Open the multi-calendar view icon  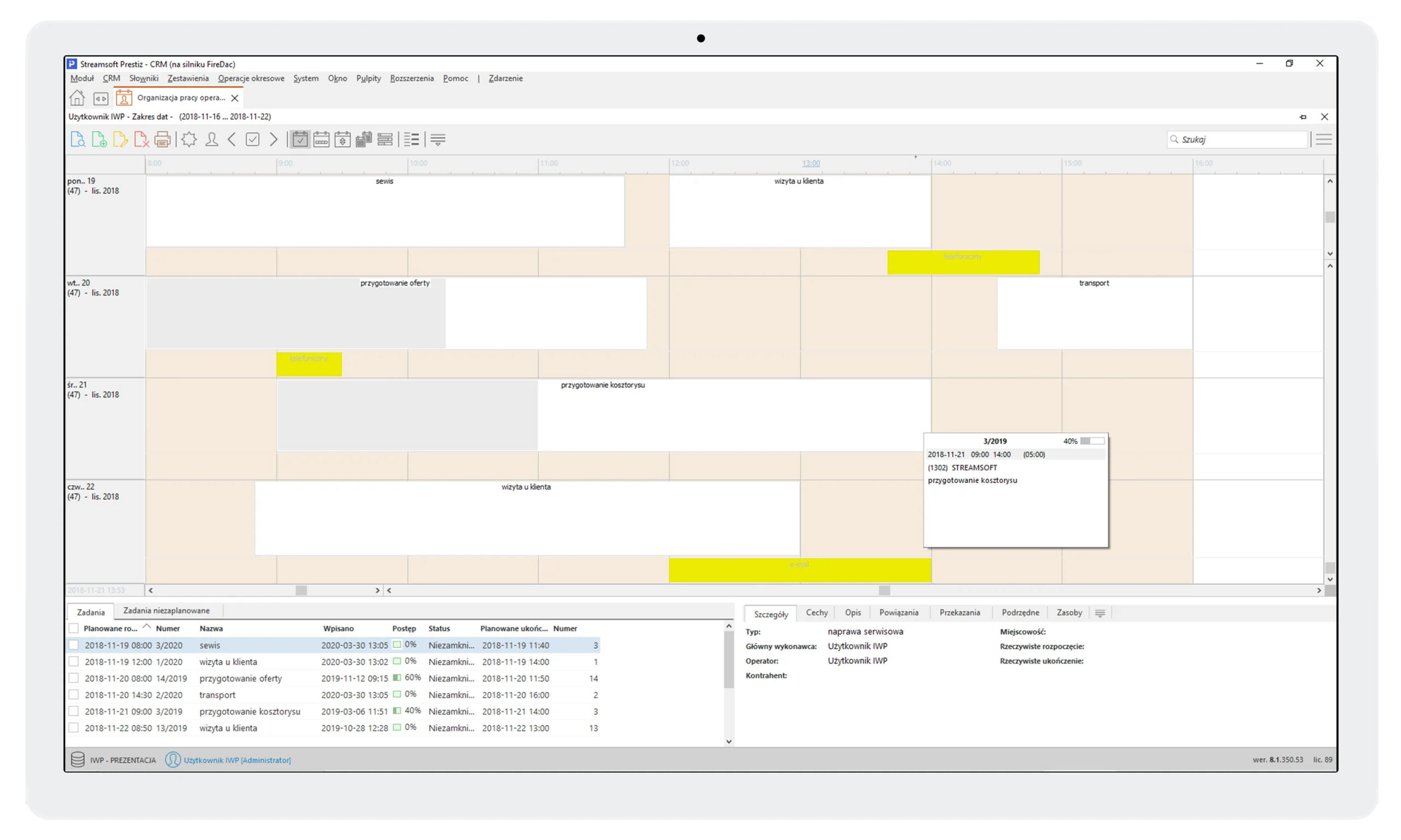[x=364, y=139]
